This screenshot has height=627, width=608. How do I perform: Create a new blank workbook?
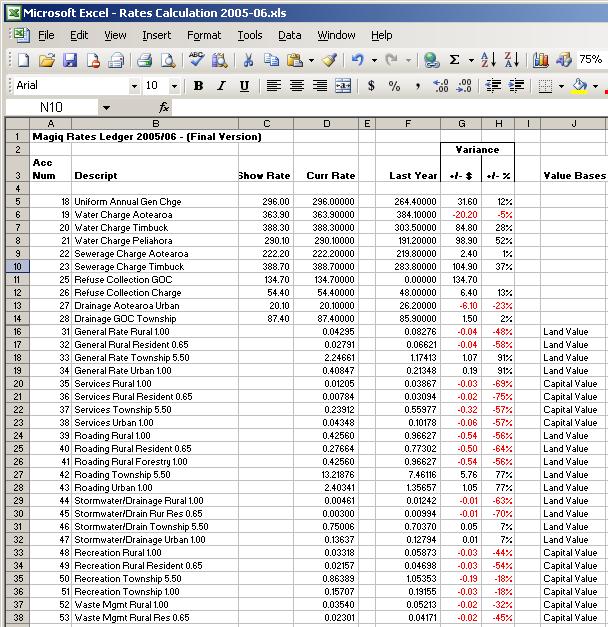tap(23, 61)
